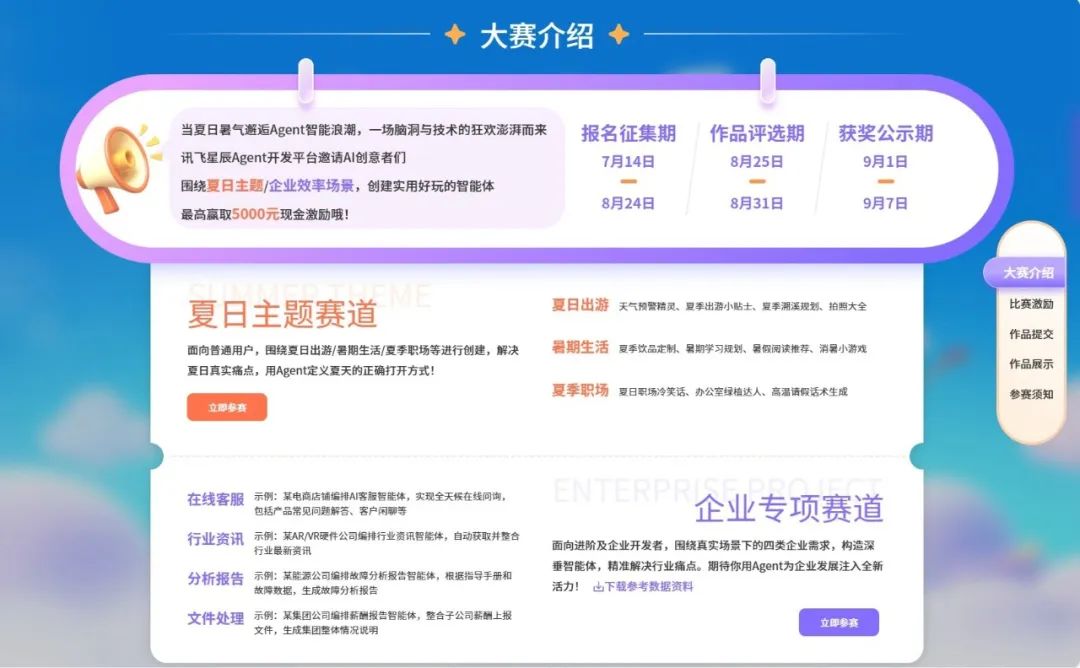Click the 企业专项赛道 title
Image resolution: width=1080 pixels, height=668 pixels.
789,508
